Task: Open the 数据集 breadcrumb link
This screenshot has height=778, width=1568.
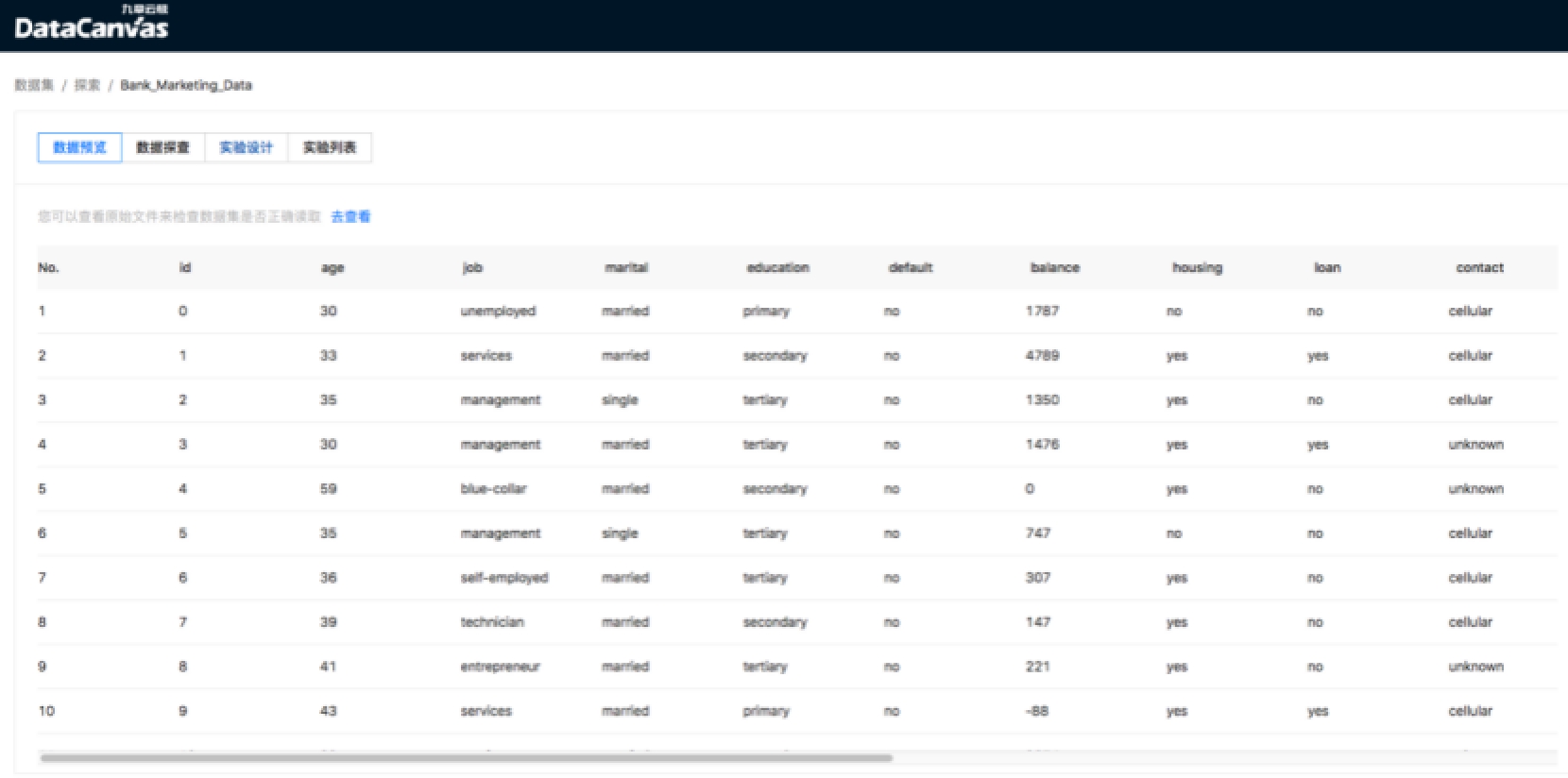Action: 34,85
